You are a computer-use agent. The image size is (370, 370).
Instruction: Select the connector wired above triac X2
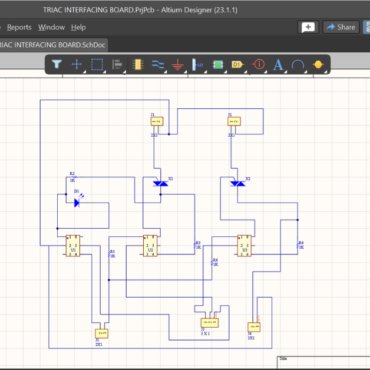tap(234, 121)
